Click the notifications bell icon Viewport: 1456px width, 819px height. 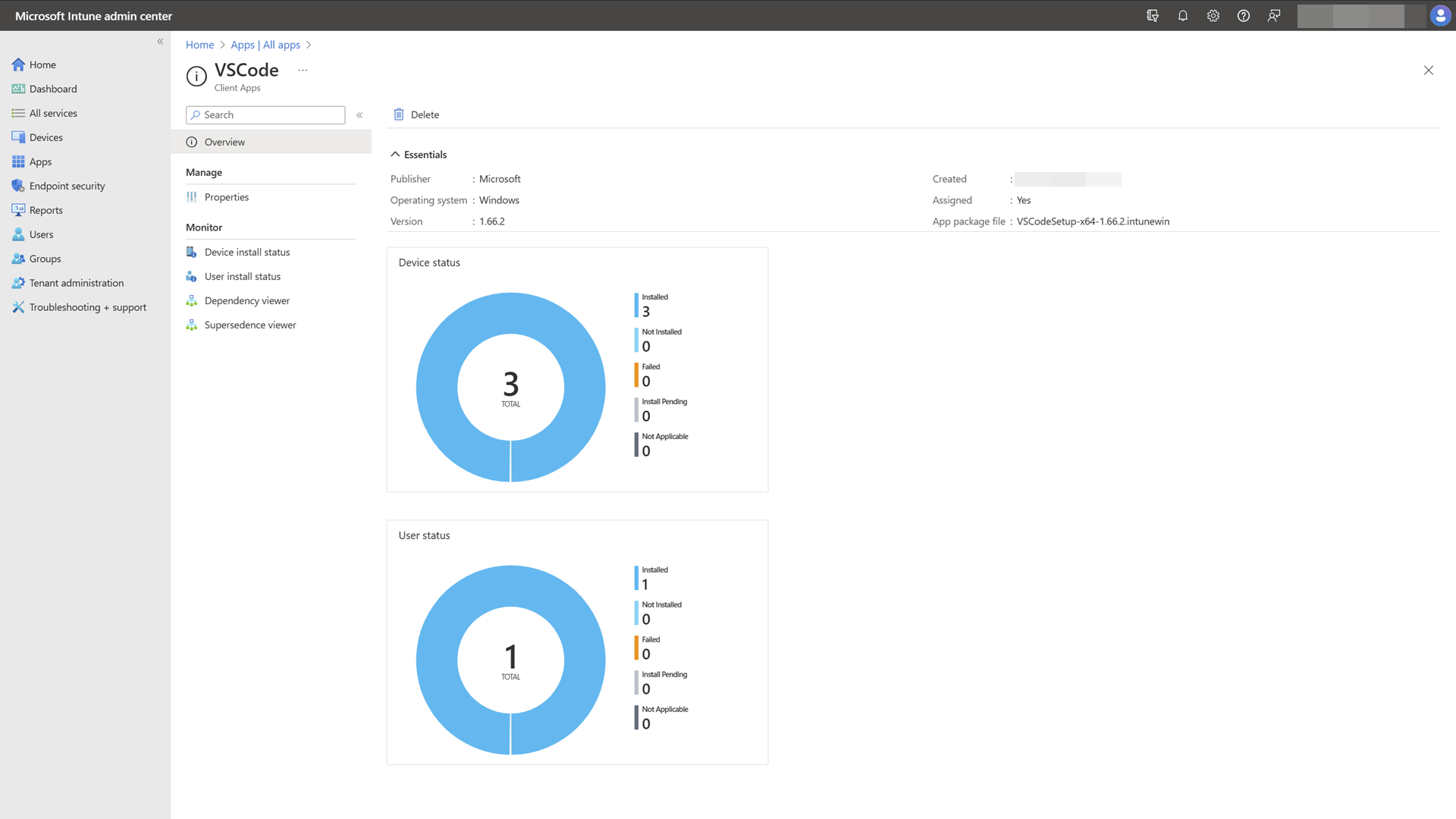click(x=1182, y=16)
